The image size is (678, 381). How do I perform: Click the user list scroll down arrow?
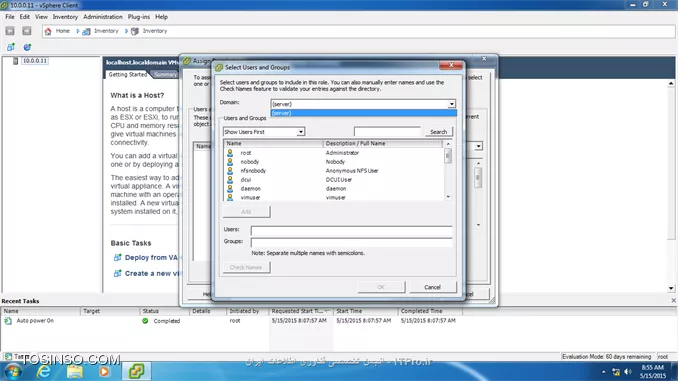448,197
